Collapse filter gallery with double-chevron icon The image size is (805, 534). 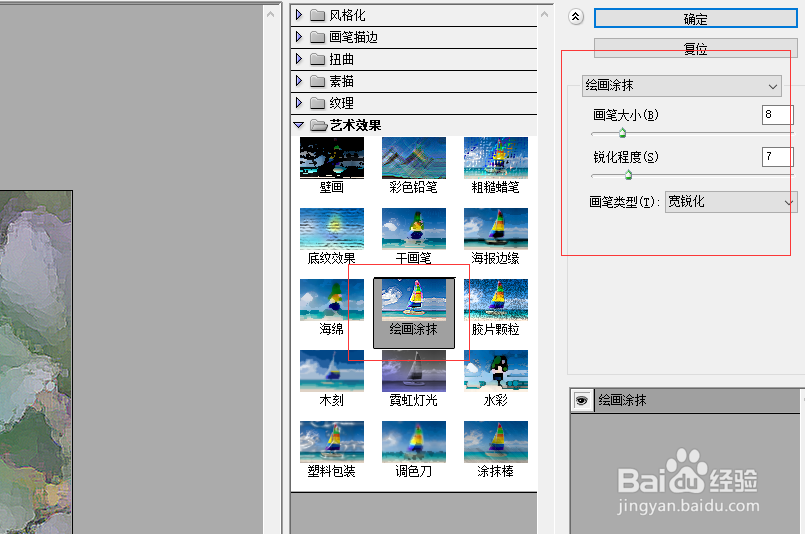pos(576,17)
